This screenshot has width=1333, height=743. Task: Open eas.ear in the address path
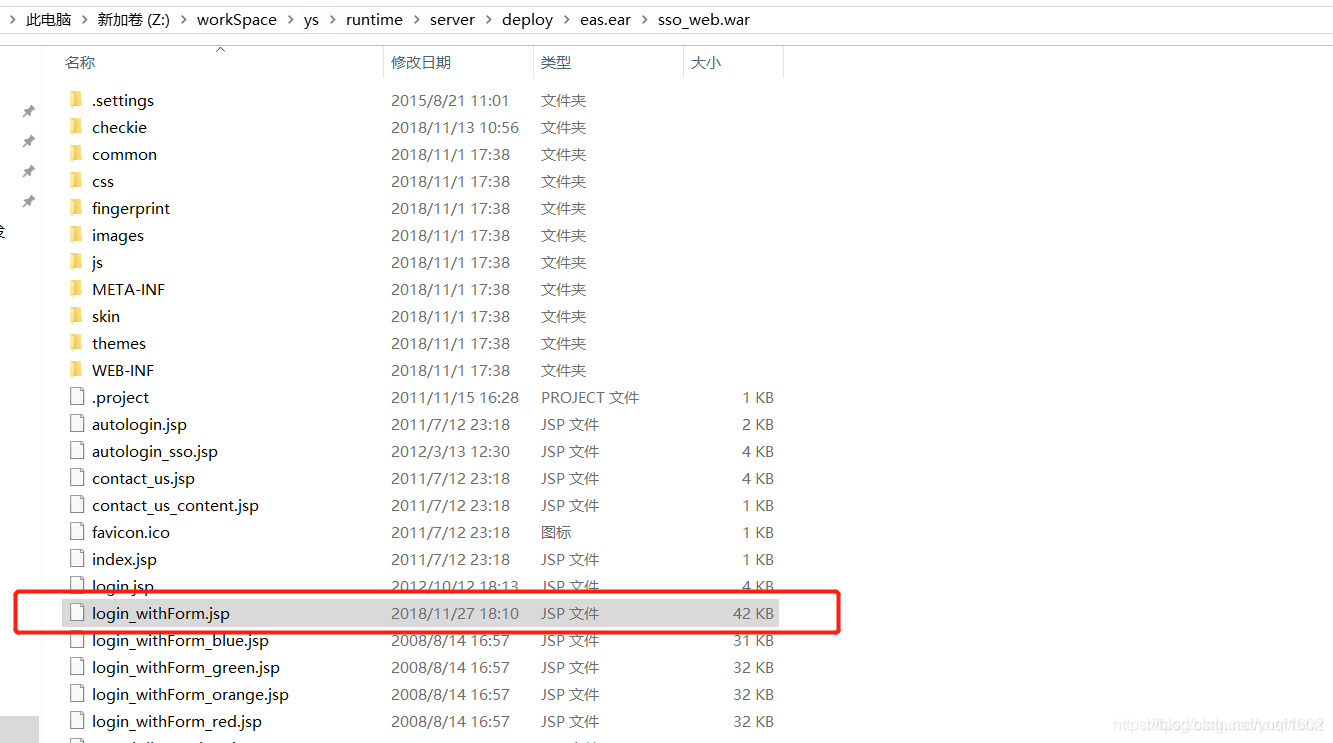pyautogui.click(x=605, y=20)
